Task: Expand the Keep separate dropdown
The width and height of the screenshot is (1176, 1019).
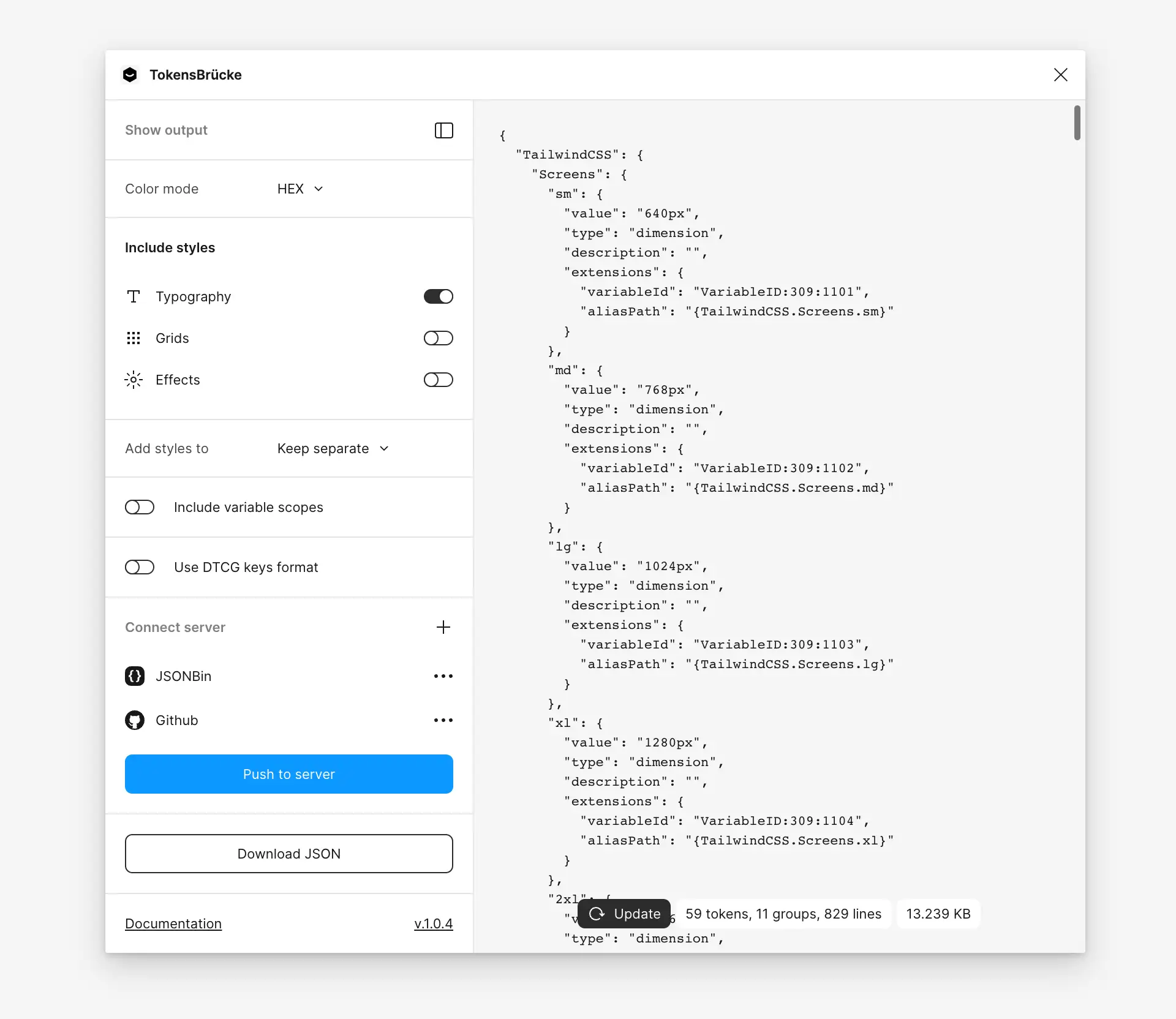Action: coord(333,448)
